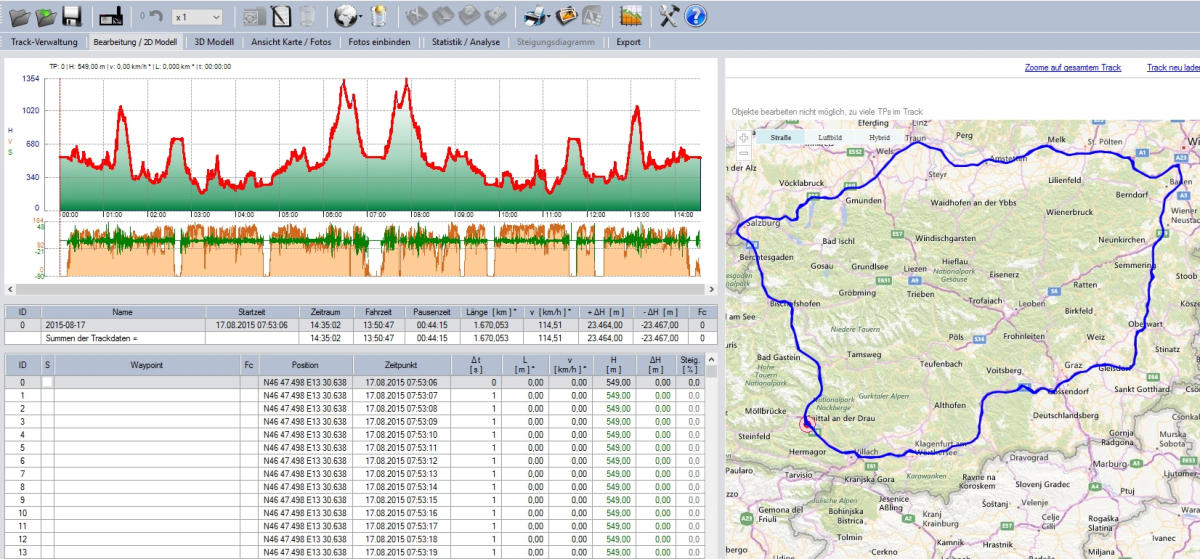This screenshot has width=1200, height=559.
Task: Switch to the Track-Verwaltung tab
Action: coord(44,42)
